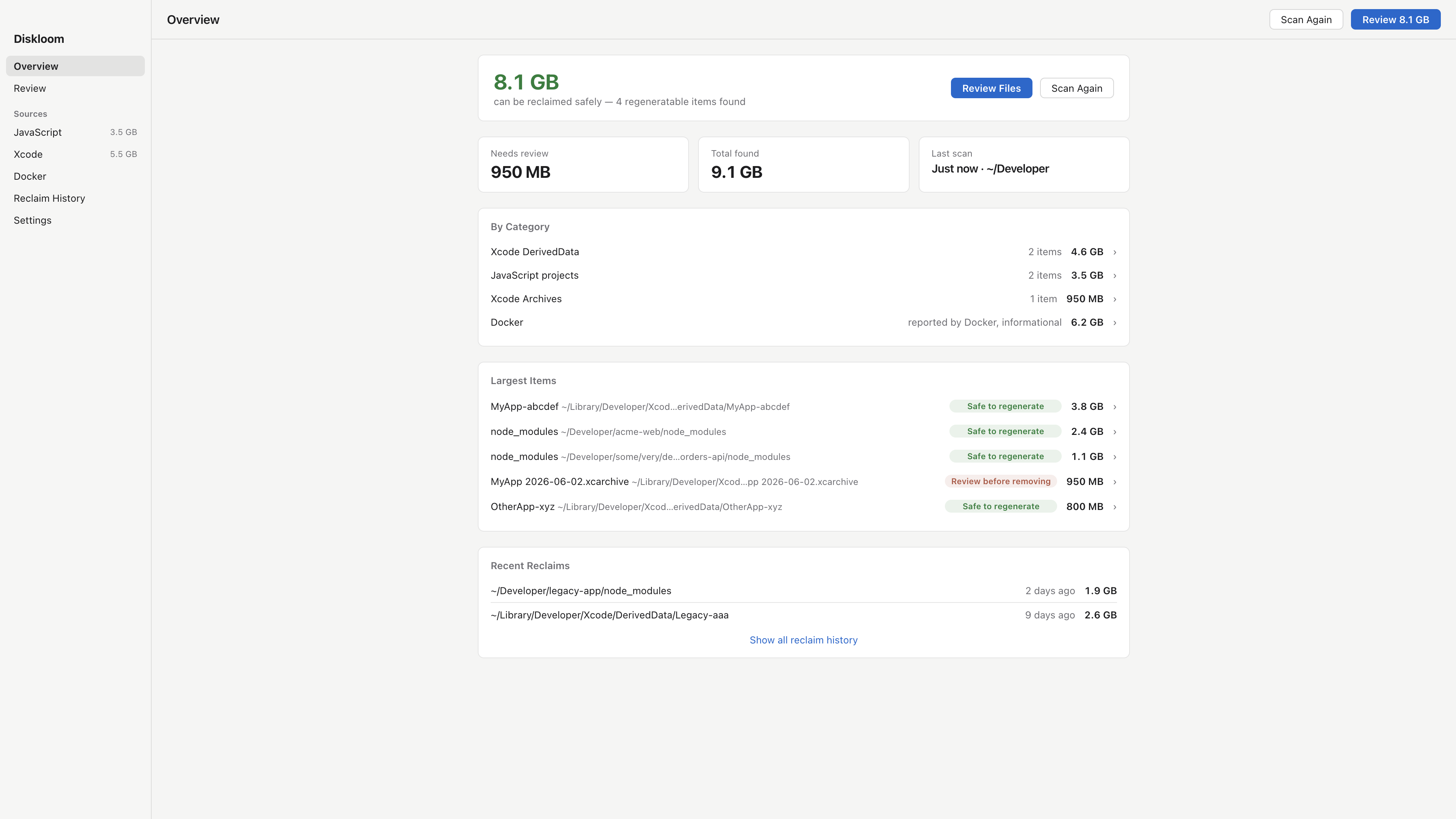Click the Total found 9.1 GB card
This screenshot has height=819, width=1456.
coord(803,165)
